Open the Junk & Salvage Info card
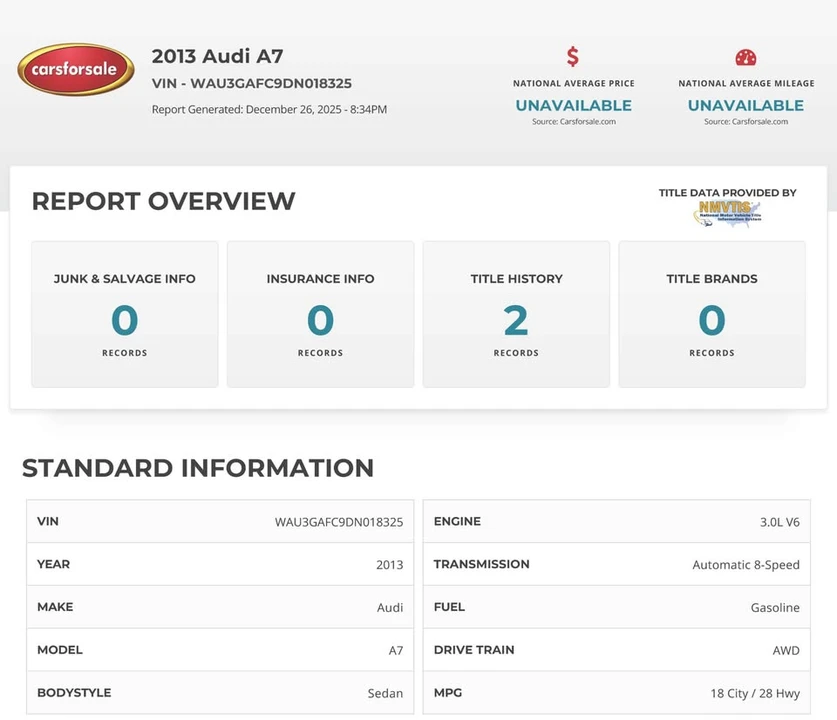 coord(124,314)
